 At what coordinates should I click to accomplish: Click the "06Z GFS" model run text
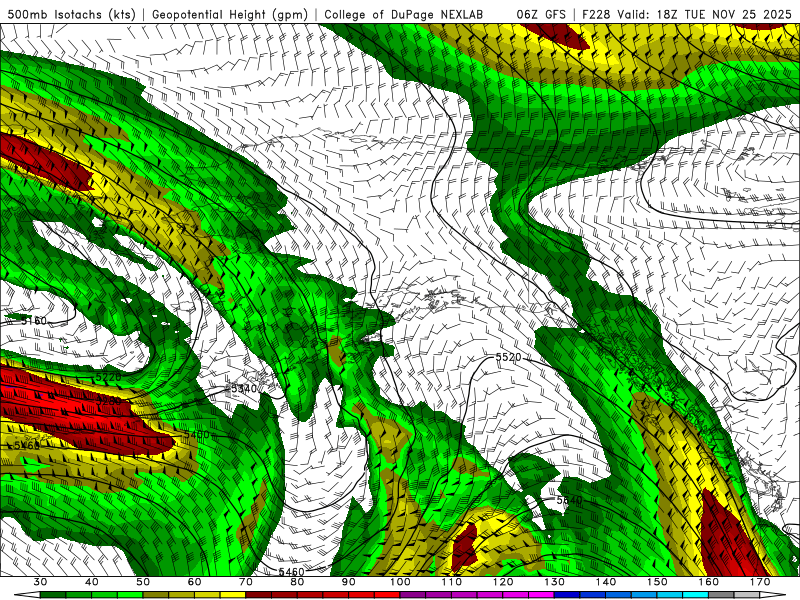(541, 15)
